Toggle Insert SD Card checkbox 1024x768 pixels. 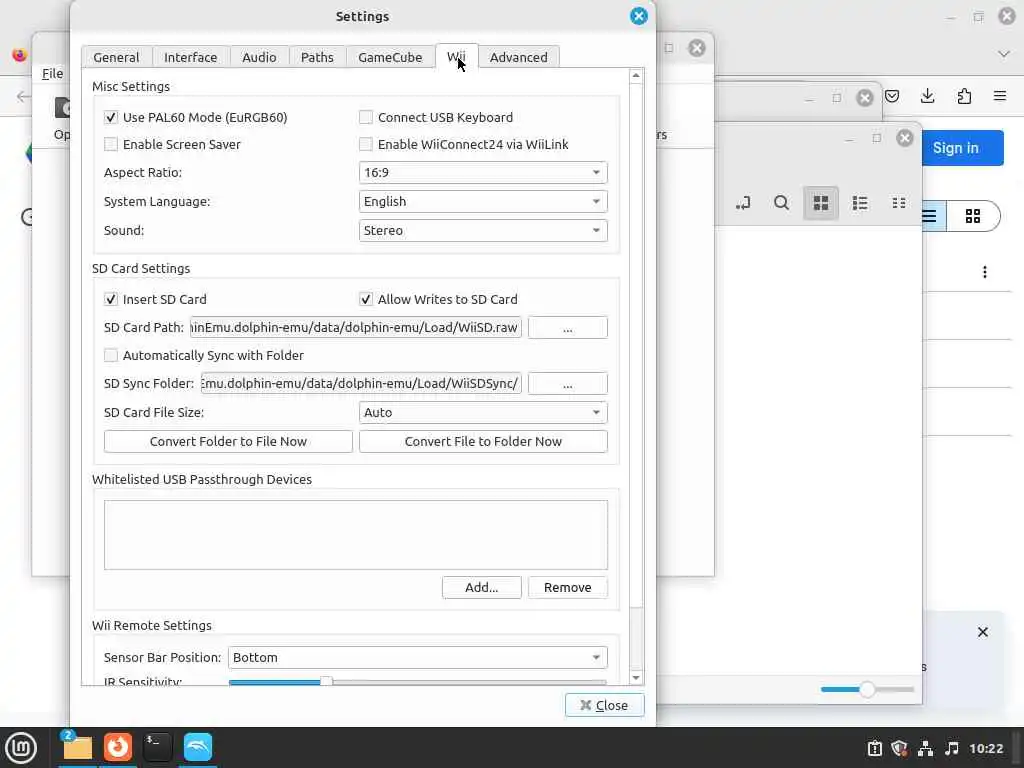pyautogui.click(x=111, y=299)
